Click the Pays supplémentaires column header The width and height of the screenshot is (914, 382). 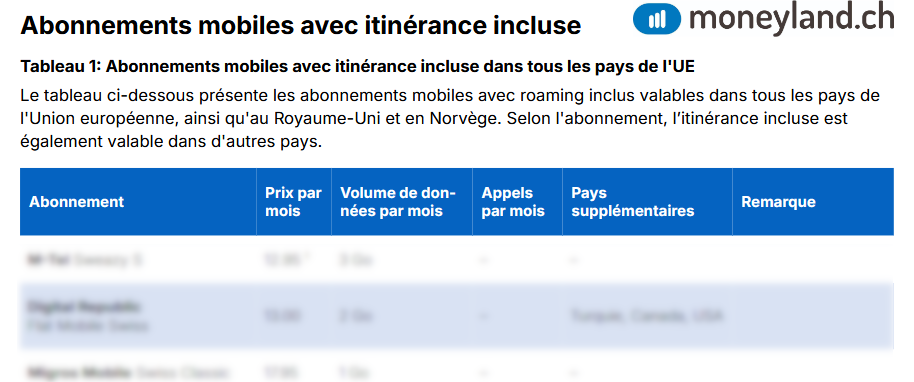(x=632, y=202)
